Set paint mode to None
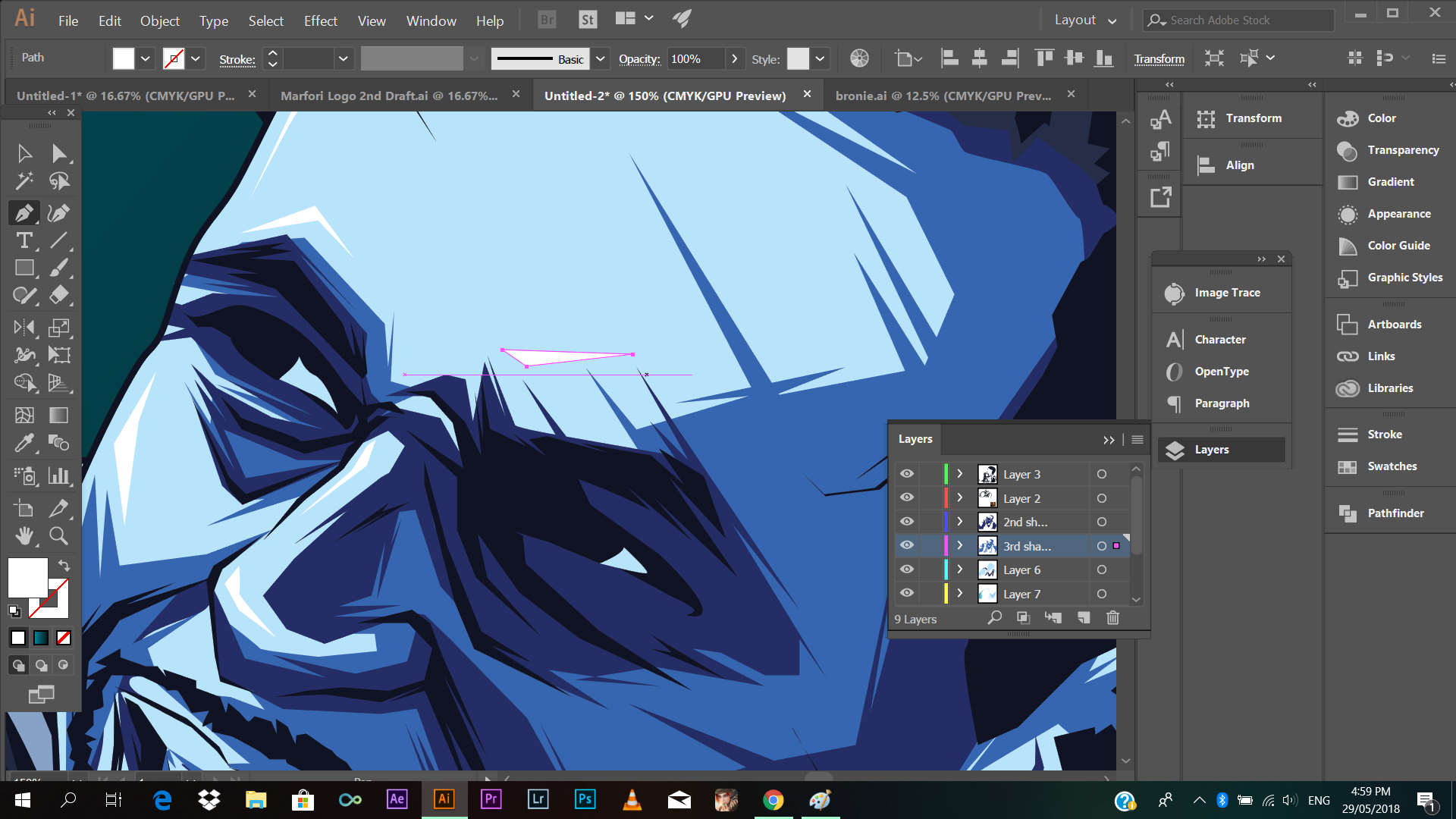The width and height of the screenshot is (1456, 819). [x=64, y=639]
